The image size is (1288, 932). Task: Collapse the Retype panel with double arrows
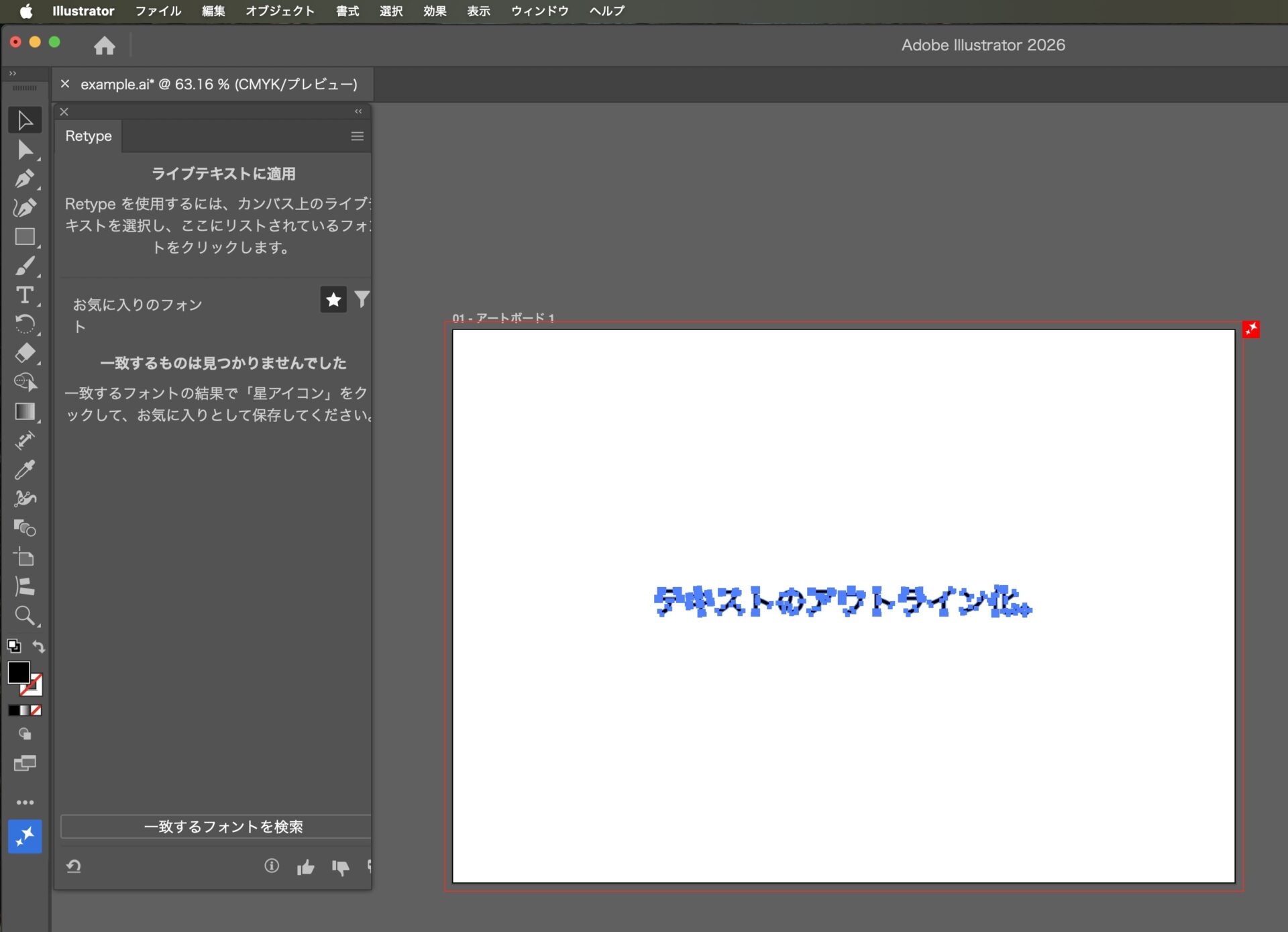point(358,111)
